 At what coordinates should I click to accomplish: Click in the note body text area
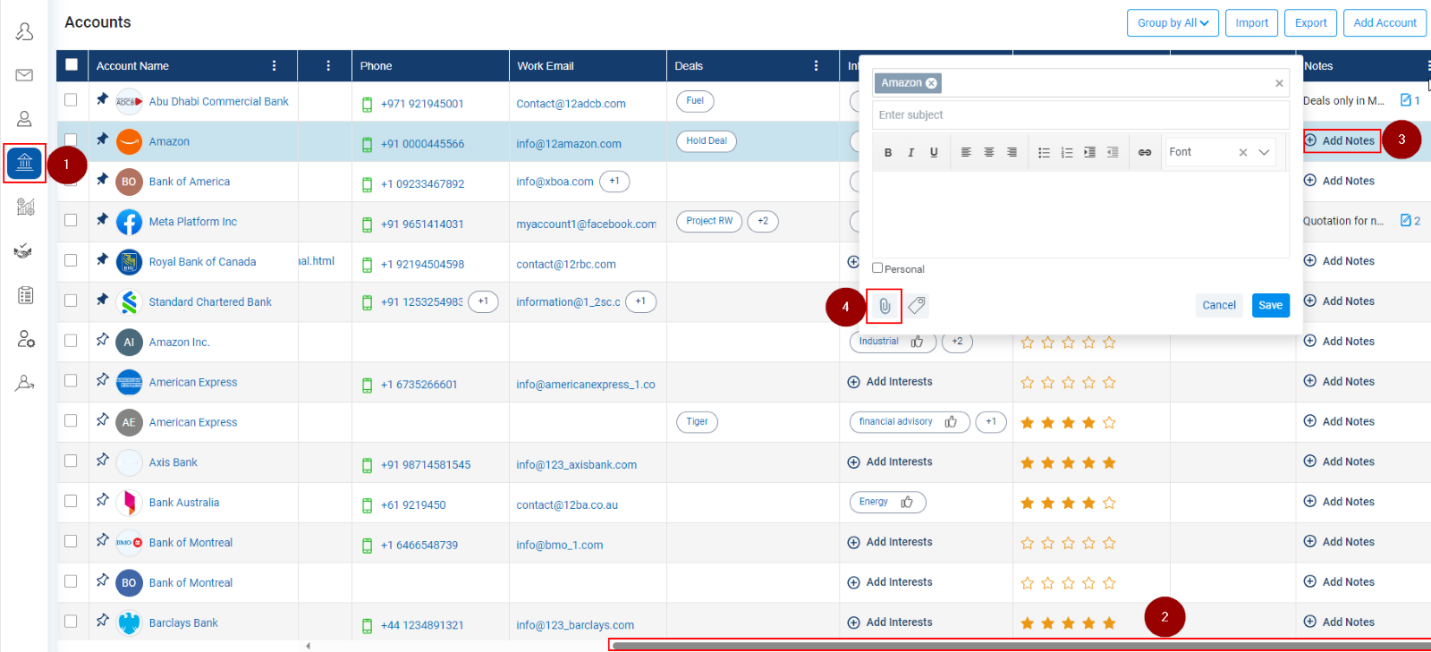coord(1080,214)
